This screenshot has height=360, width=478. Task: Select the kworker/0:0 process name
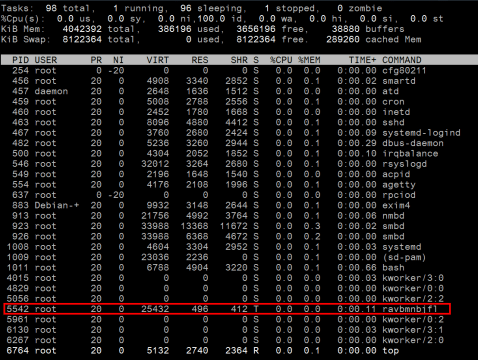tap(413, 288)
